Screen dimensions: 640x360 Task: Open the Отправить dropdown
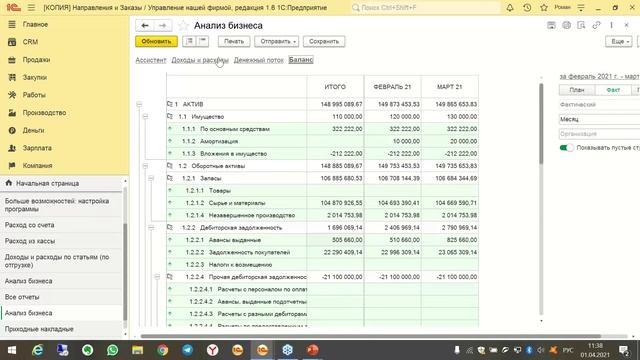click(277, 41)
